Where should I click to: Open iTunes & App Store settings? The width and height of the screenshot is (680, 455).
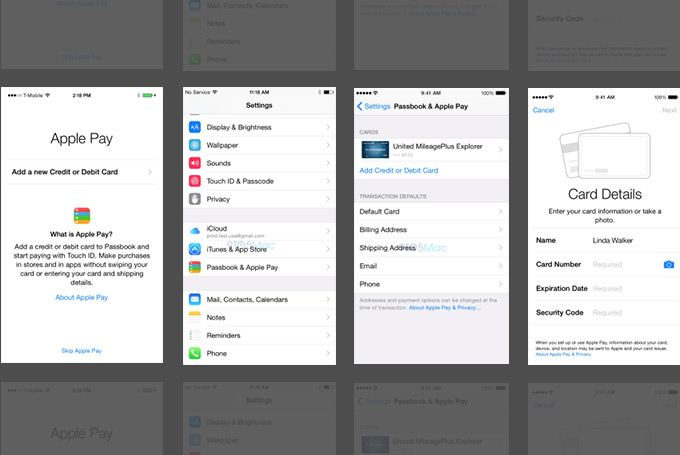pyautogui.click(x=259, y=249)
